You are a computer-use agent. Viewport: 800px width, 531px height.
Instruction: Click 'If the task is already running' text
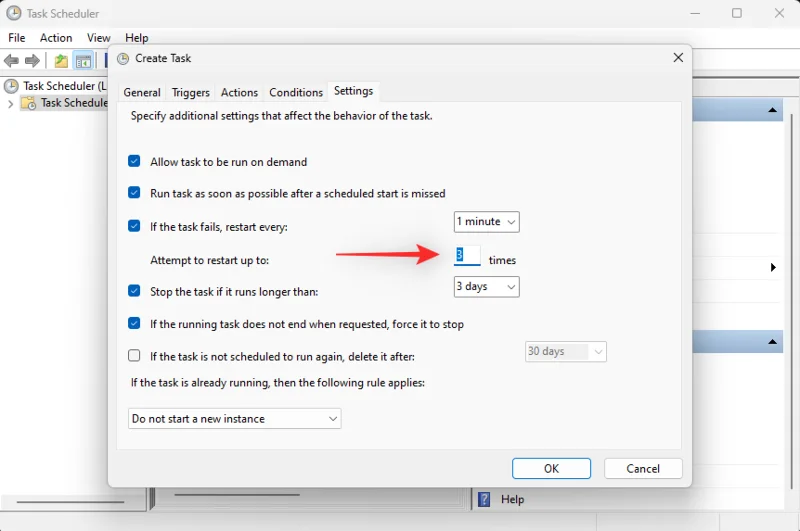(278, 383)
